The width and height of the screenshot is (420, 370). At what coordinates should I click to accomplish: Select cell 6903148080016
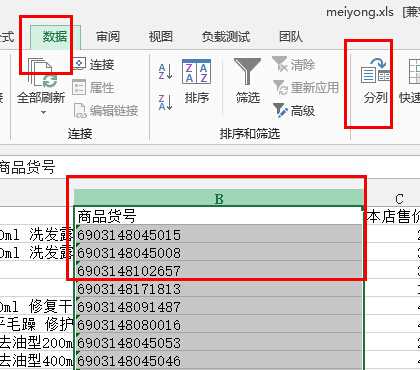[x=219, y=324]
